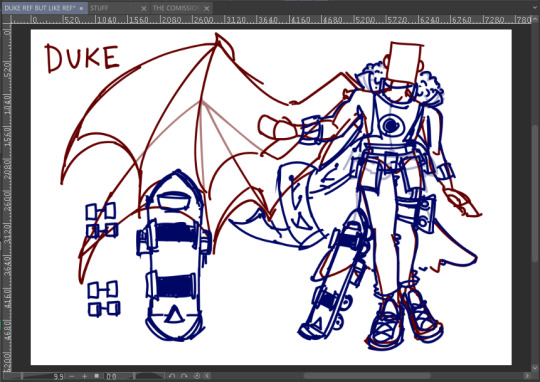Switch to the STUFF canvas tab
This screenshot has height=382, width=540.
click(100, 8)
